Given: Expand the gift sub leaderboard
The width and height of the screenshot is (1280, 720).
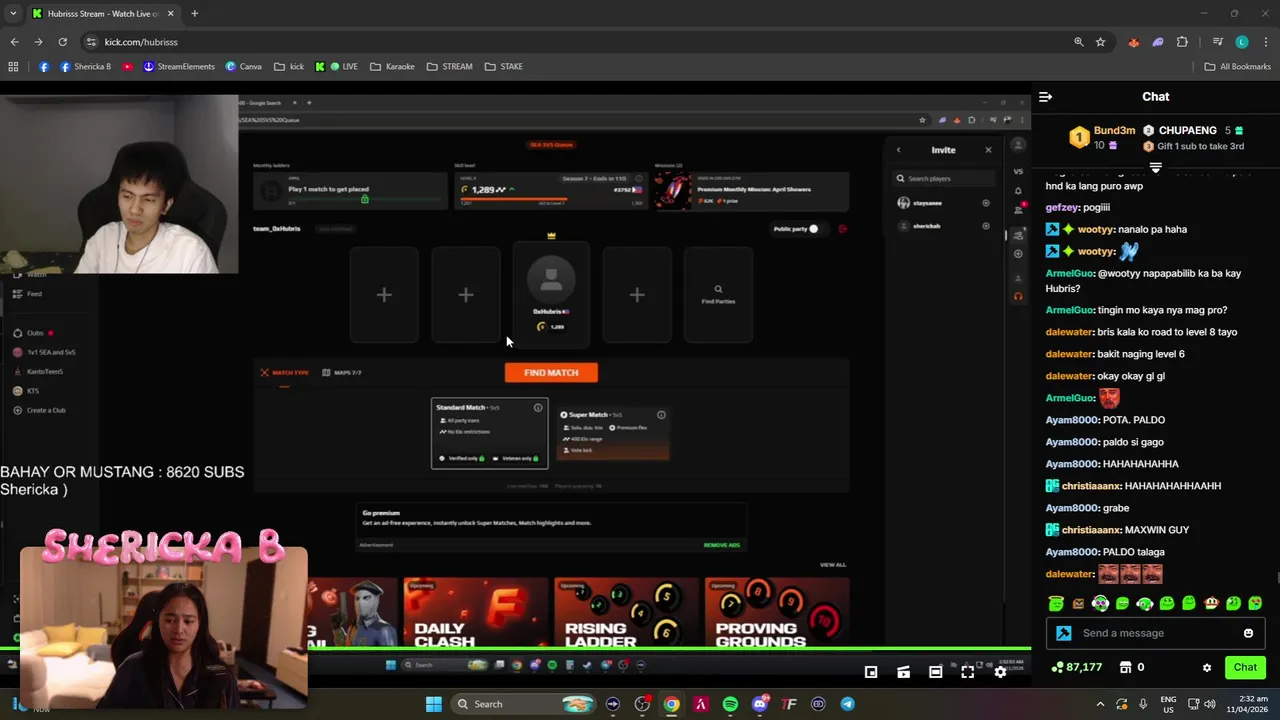Looking at the screenshot, I should [1156, 168].
